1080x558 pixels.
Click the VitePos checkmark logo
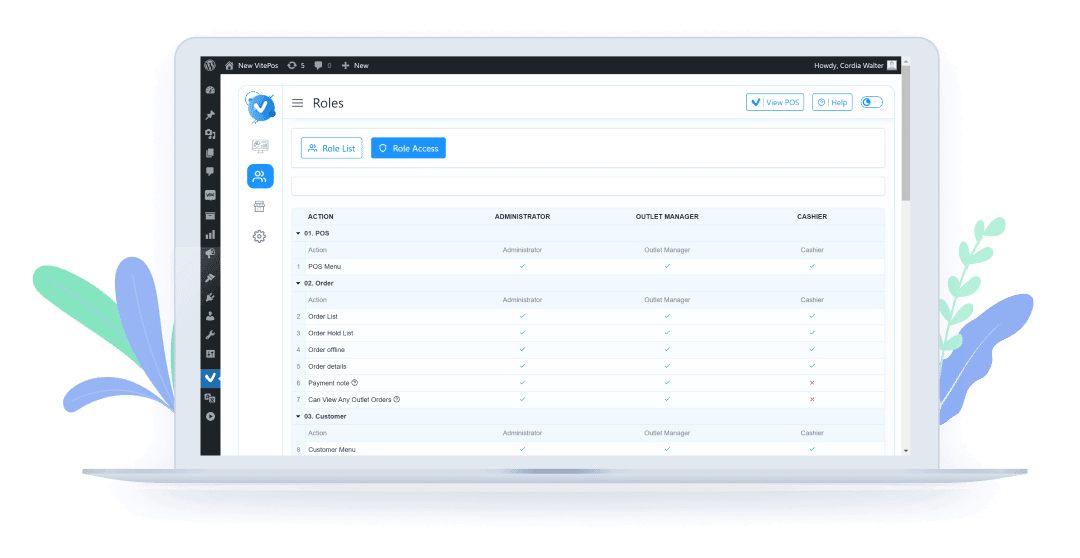coord(261,105)
